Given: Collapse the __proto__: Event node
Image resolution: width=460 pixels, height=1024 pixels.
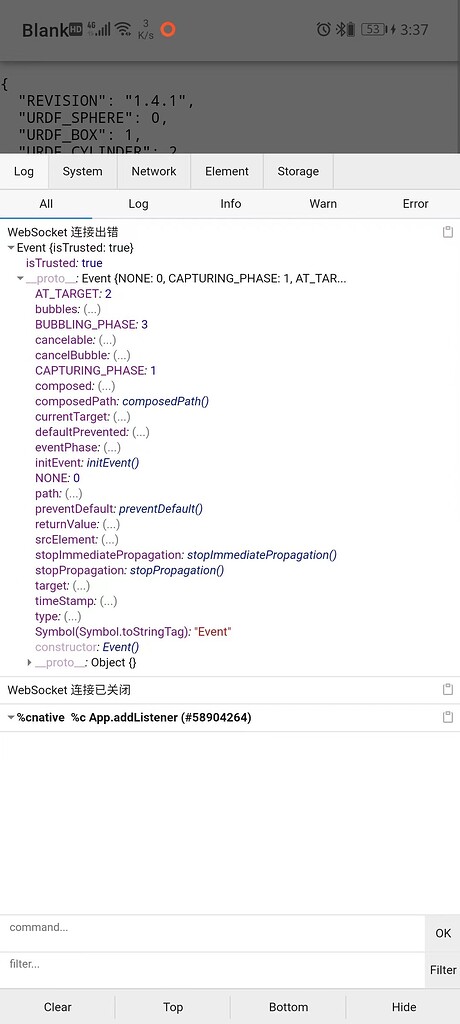Looking at the screenshot, I should pos(20,279).
